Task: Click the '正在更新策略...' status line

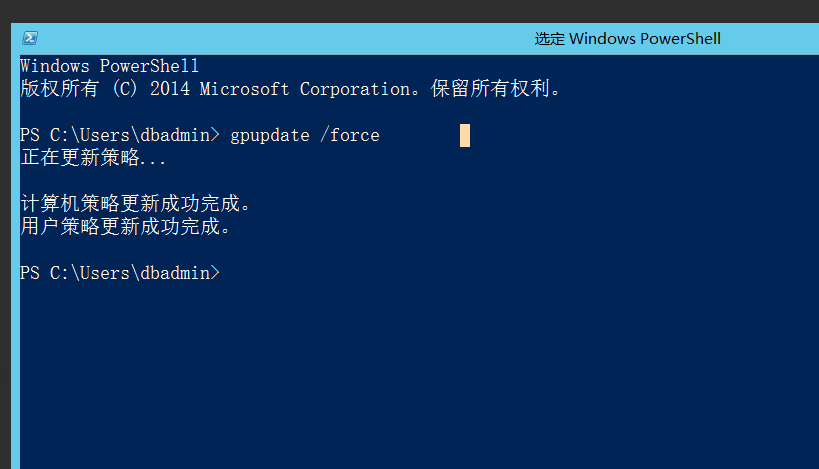Action: [x=93, y=158]
